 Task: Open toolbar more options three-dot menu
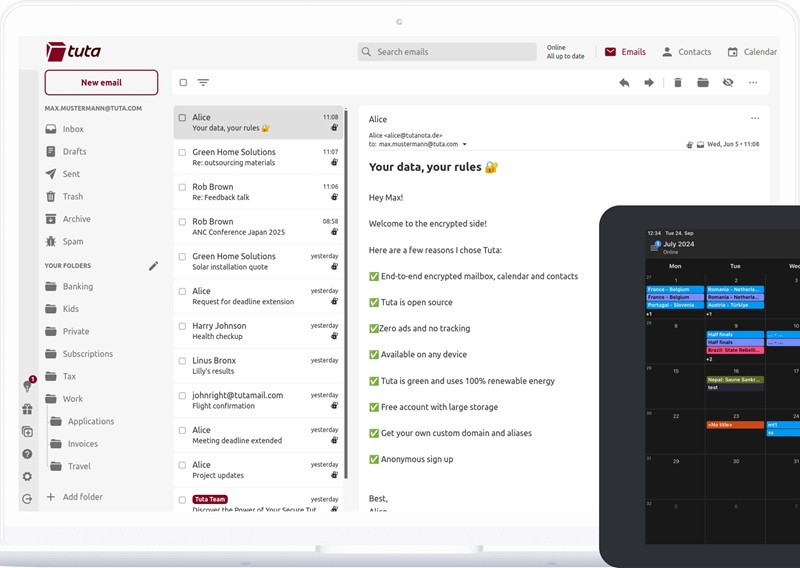753,83
